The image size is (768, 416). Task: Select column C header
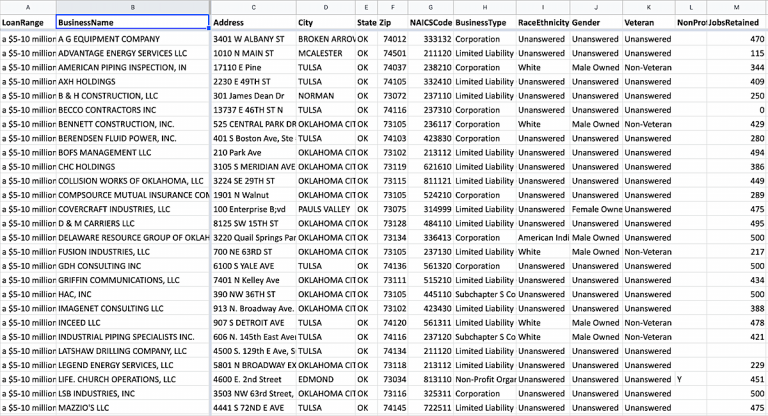tap(253, 7)
